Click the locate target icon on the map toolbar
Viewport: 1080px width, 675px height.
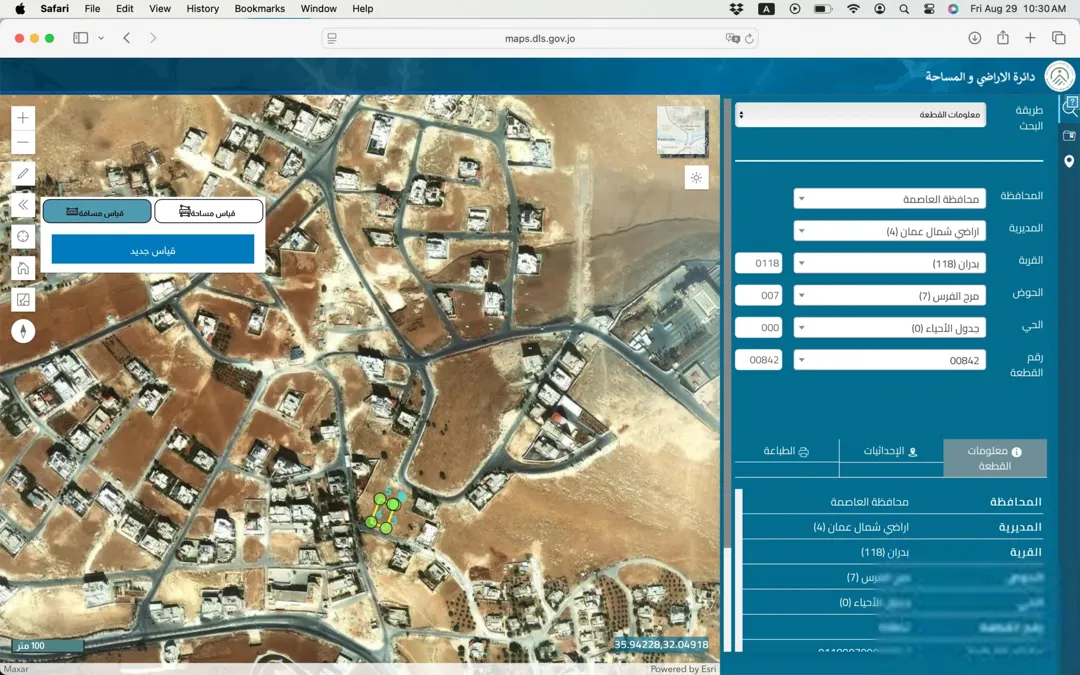23,236
